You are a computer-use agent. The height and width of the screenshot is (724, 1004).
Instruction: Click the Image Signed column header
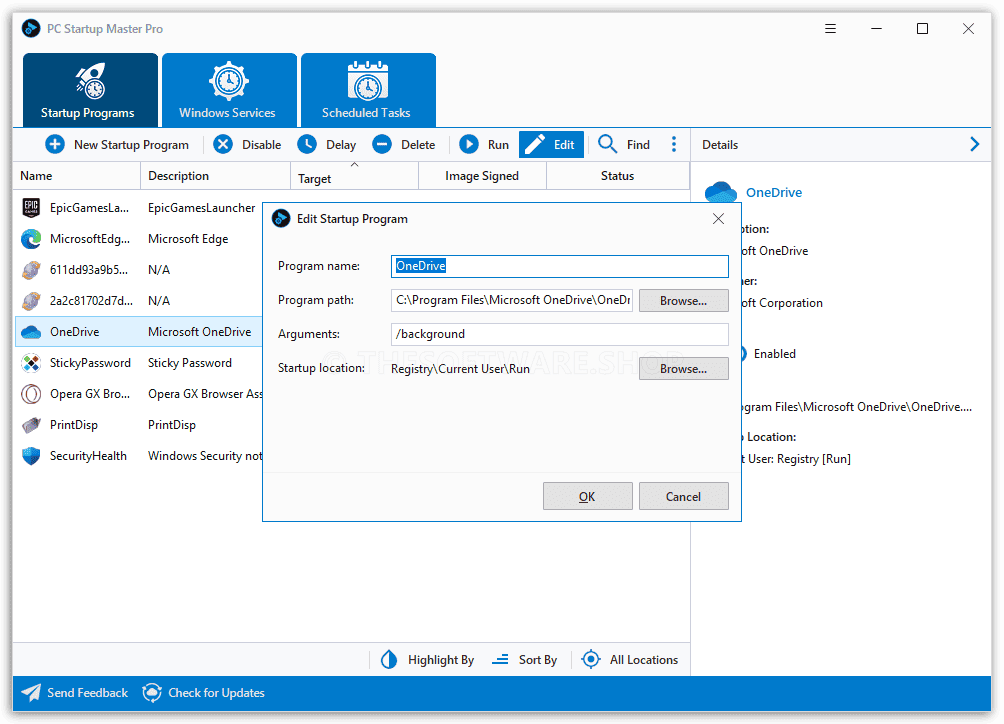(x=483, y=176)
